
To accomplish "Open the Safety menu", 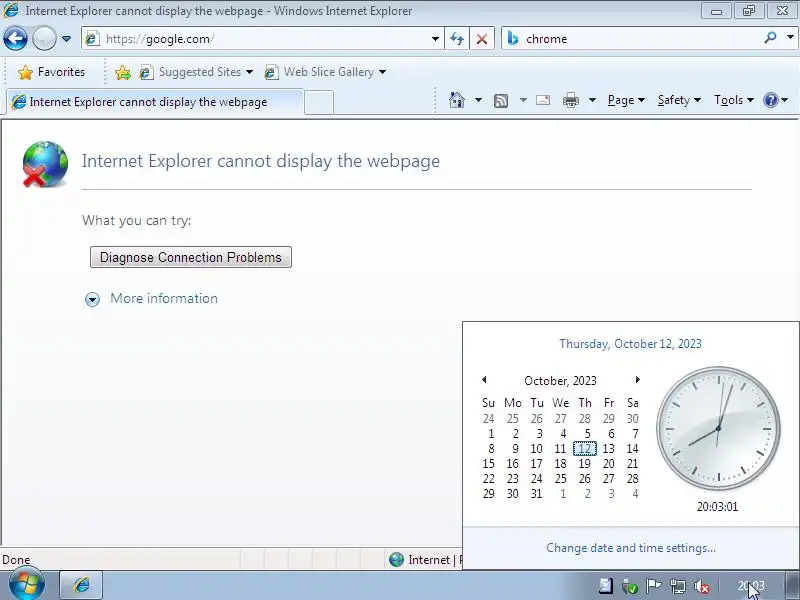I will [x=679, y=100].
